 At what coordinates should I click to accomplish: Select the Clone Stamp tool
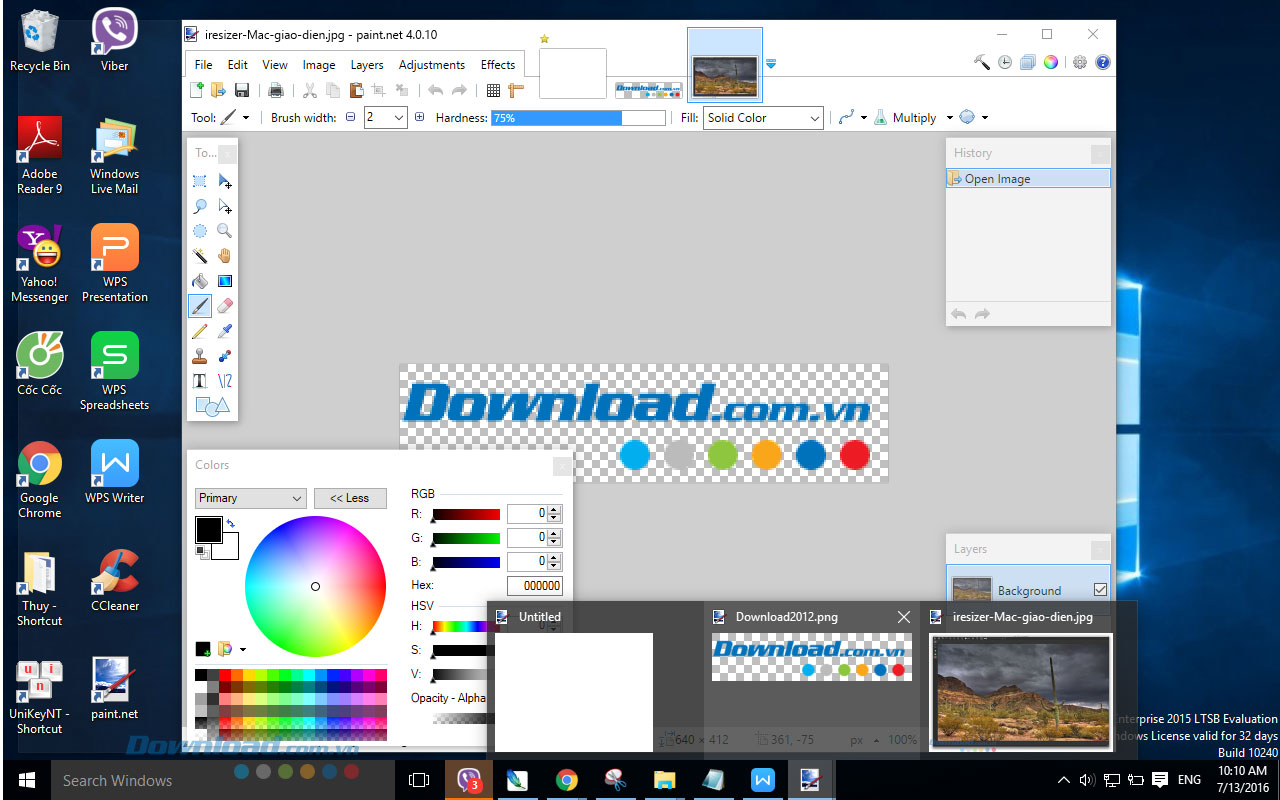coord(200,356)
